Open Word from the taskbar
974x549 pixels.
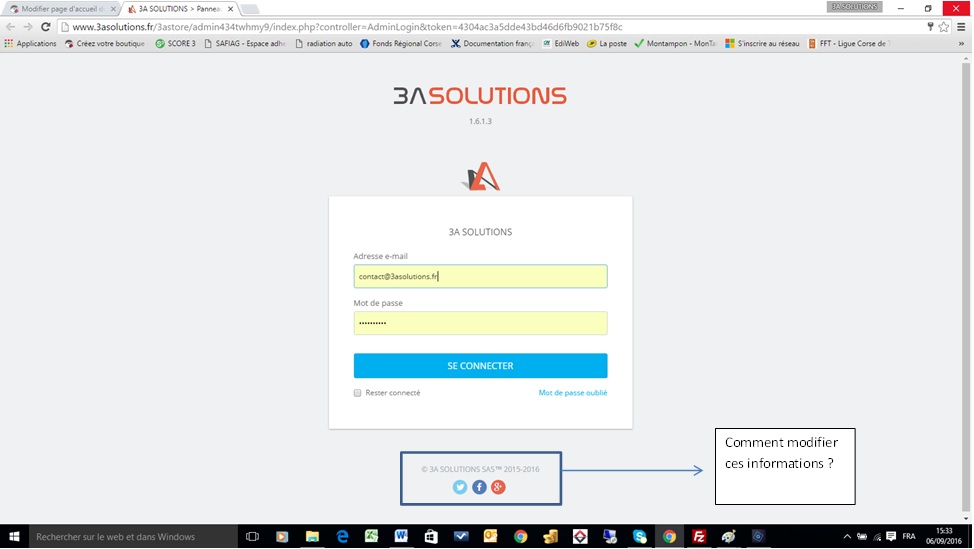point(401,537)
